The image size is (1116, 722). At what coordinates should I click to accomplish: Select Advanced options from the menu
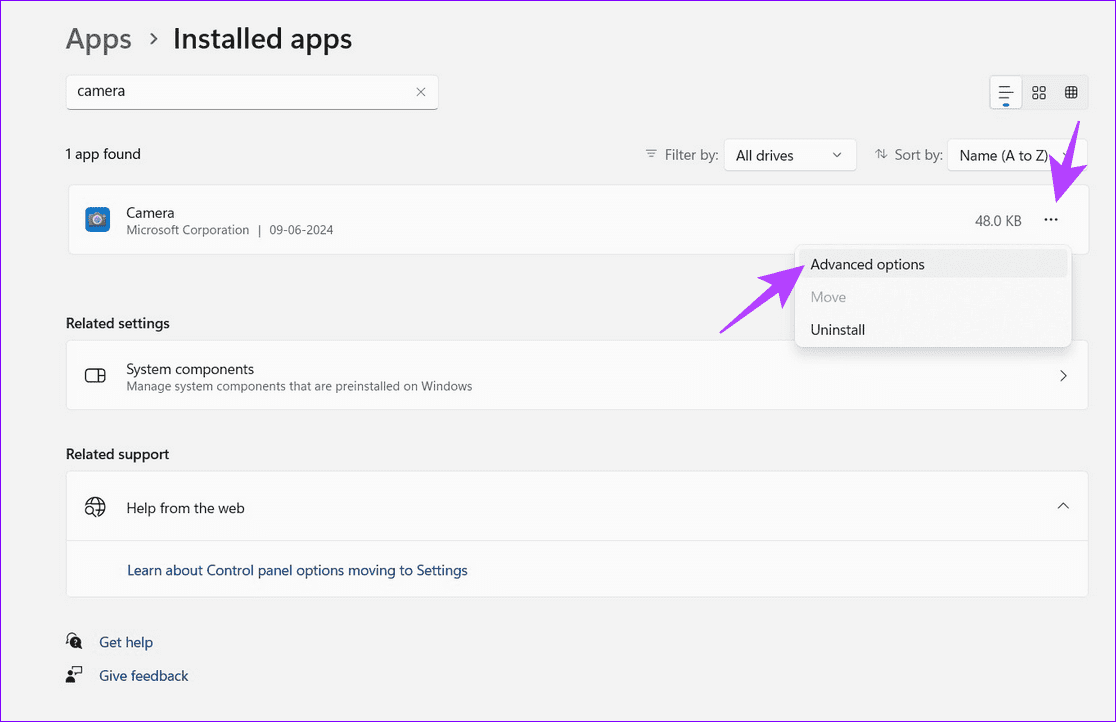point(867,264)
